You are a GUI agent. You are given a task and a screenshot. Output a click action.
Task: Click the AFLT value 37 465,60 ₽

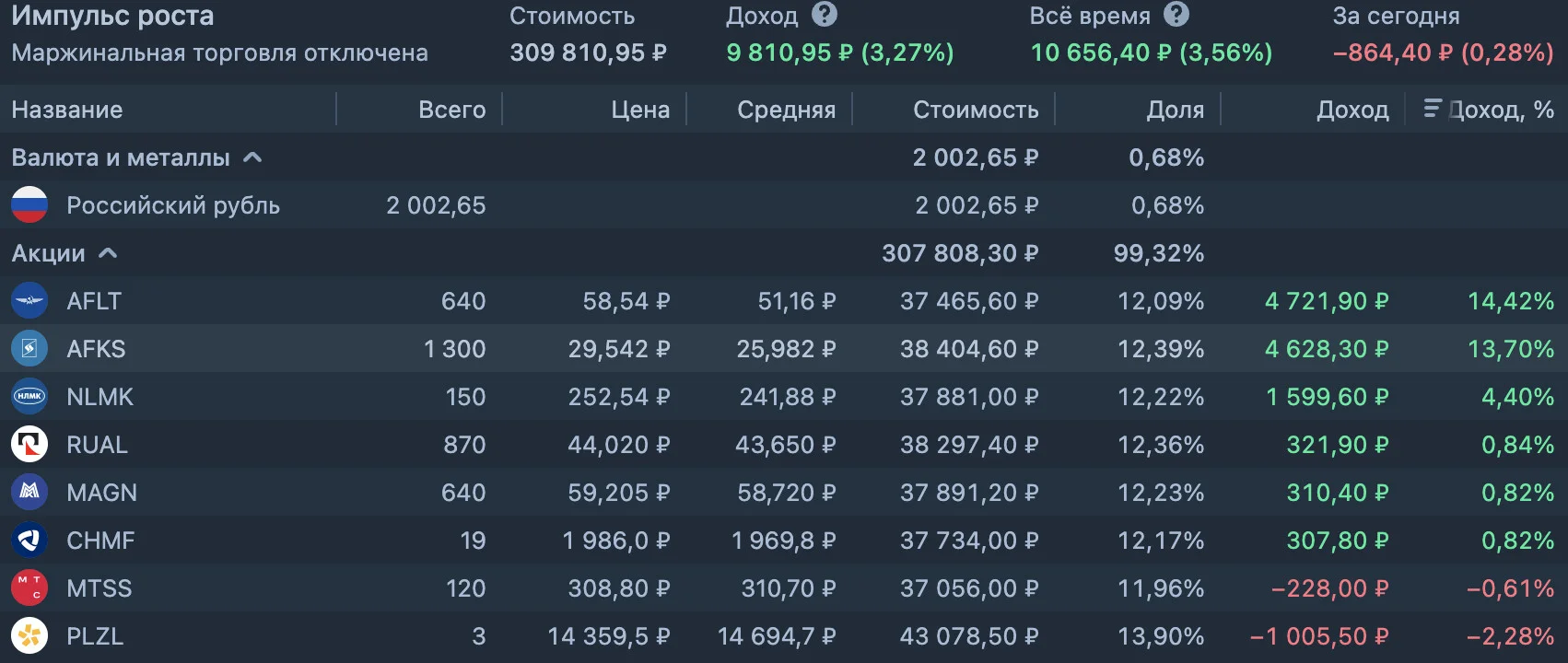[969, 301]
